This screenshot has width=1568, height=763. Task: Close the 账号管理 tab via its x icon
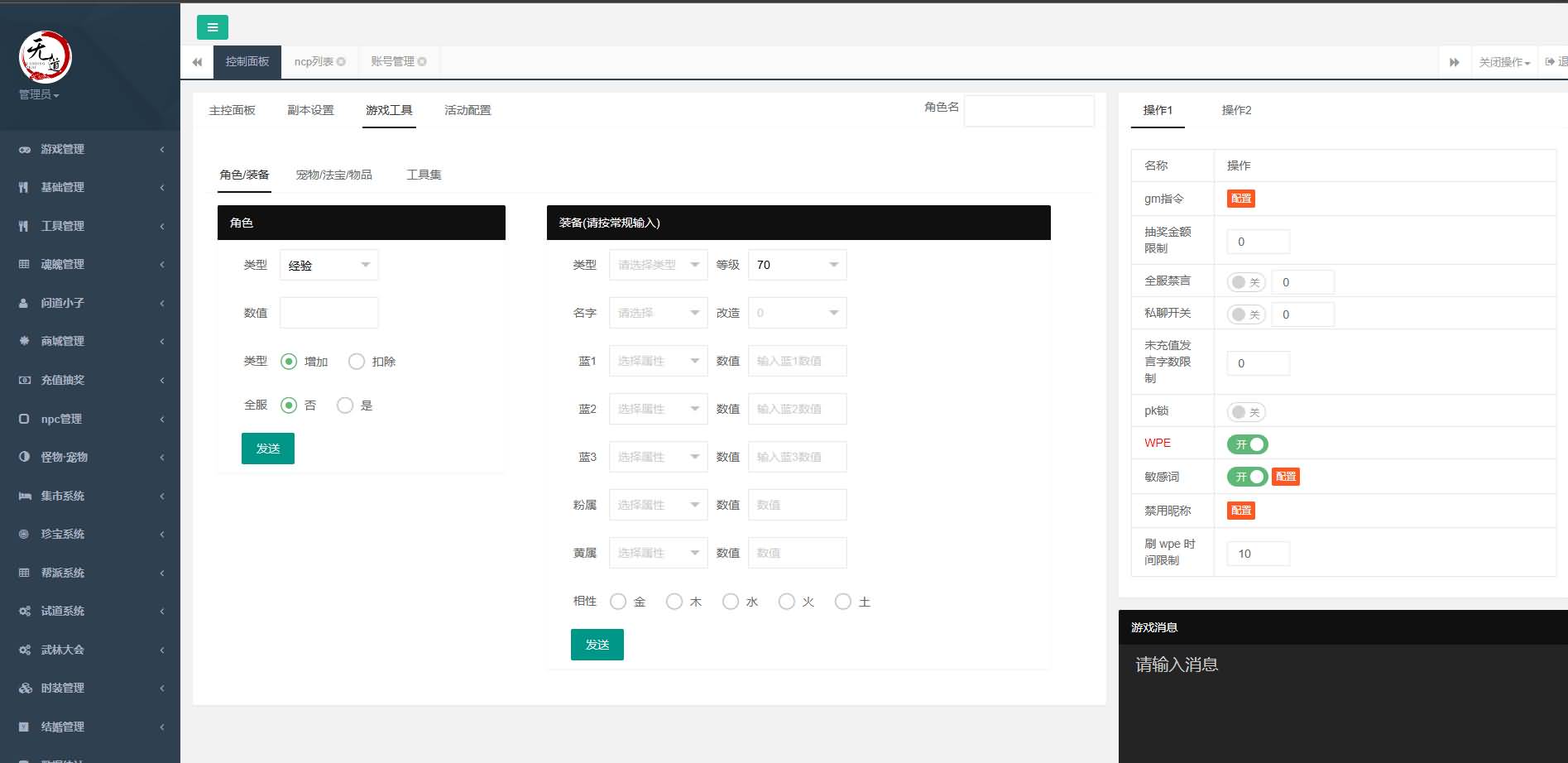click(x=422, y=62)
